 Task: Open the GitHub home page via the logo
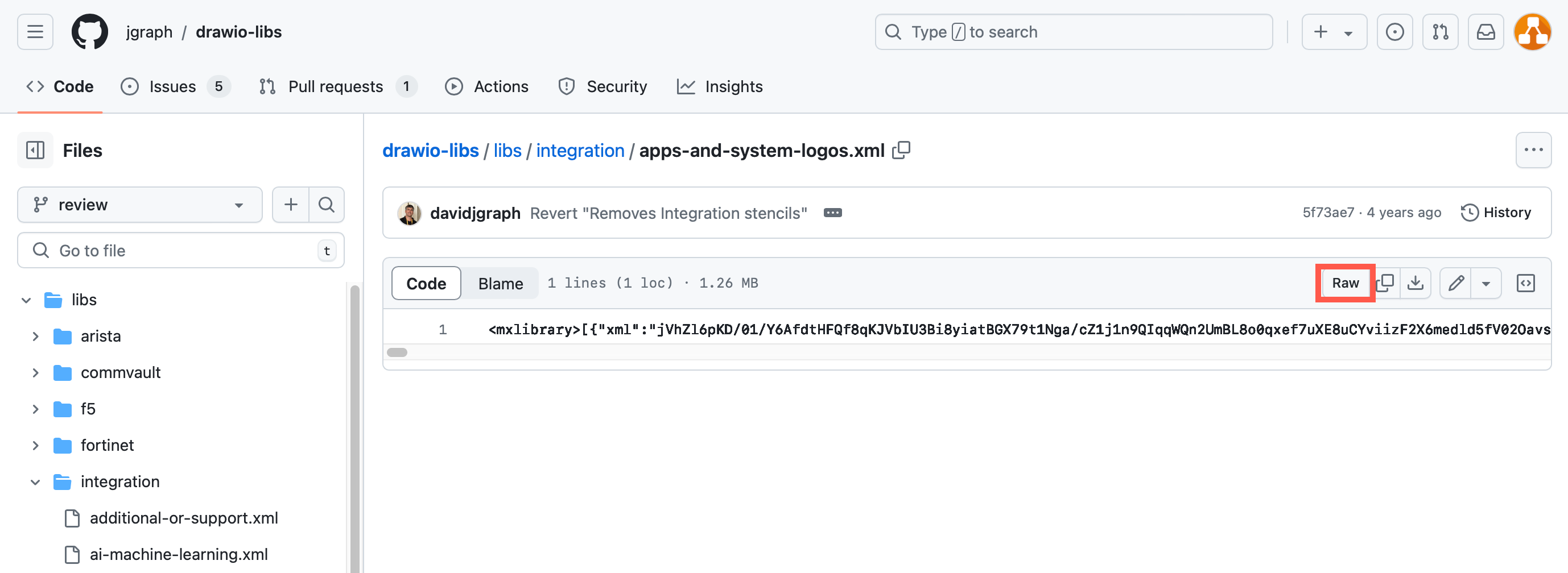tap(89, 32)
